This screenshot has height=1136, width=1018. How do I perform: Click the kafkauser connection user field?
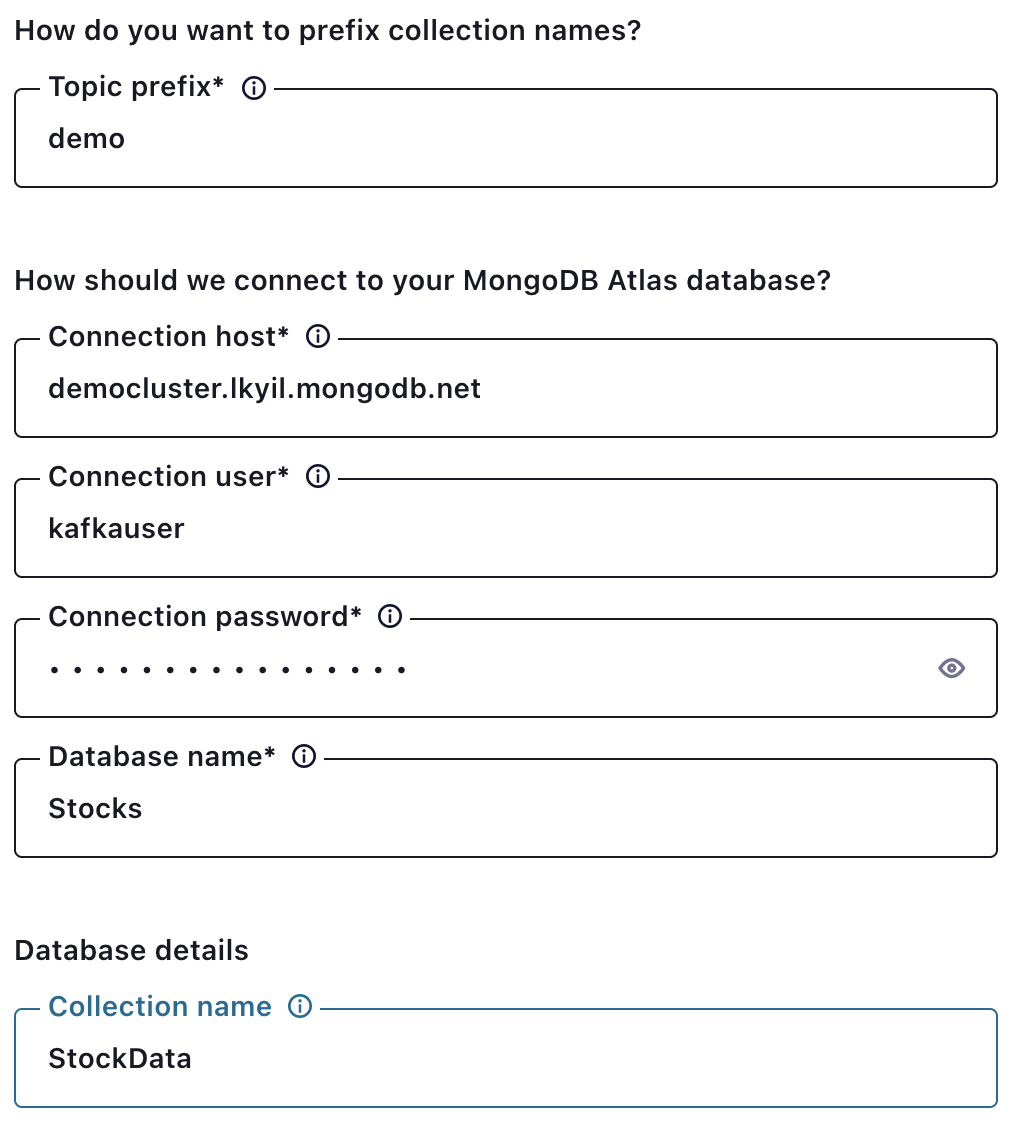(505, 529)
